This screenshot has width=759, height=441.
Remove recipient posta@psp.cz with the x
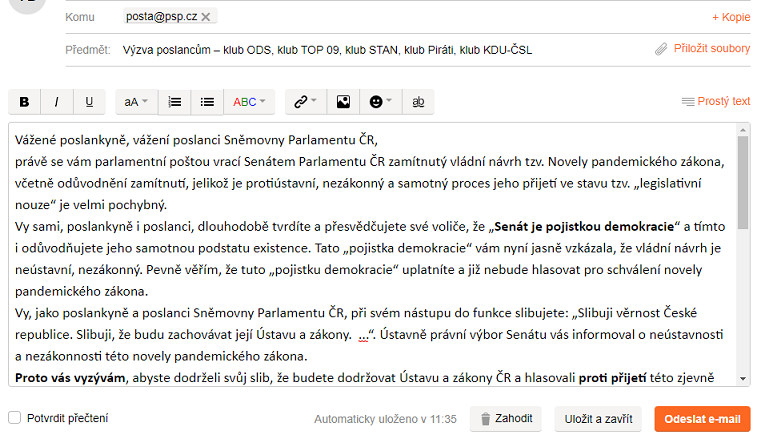pos(206,17)
